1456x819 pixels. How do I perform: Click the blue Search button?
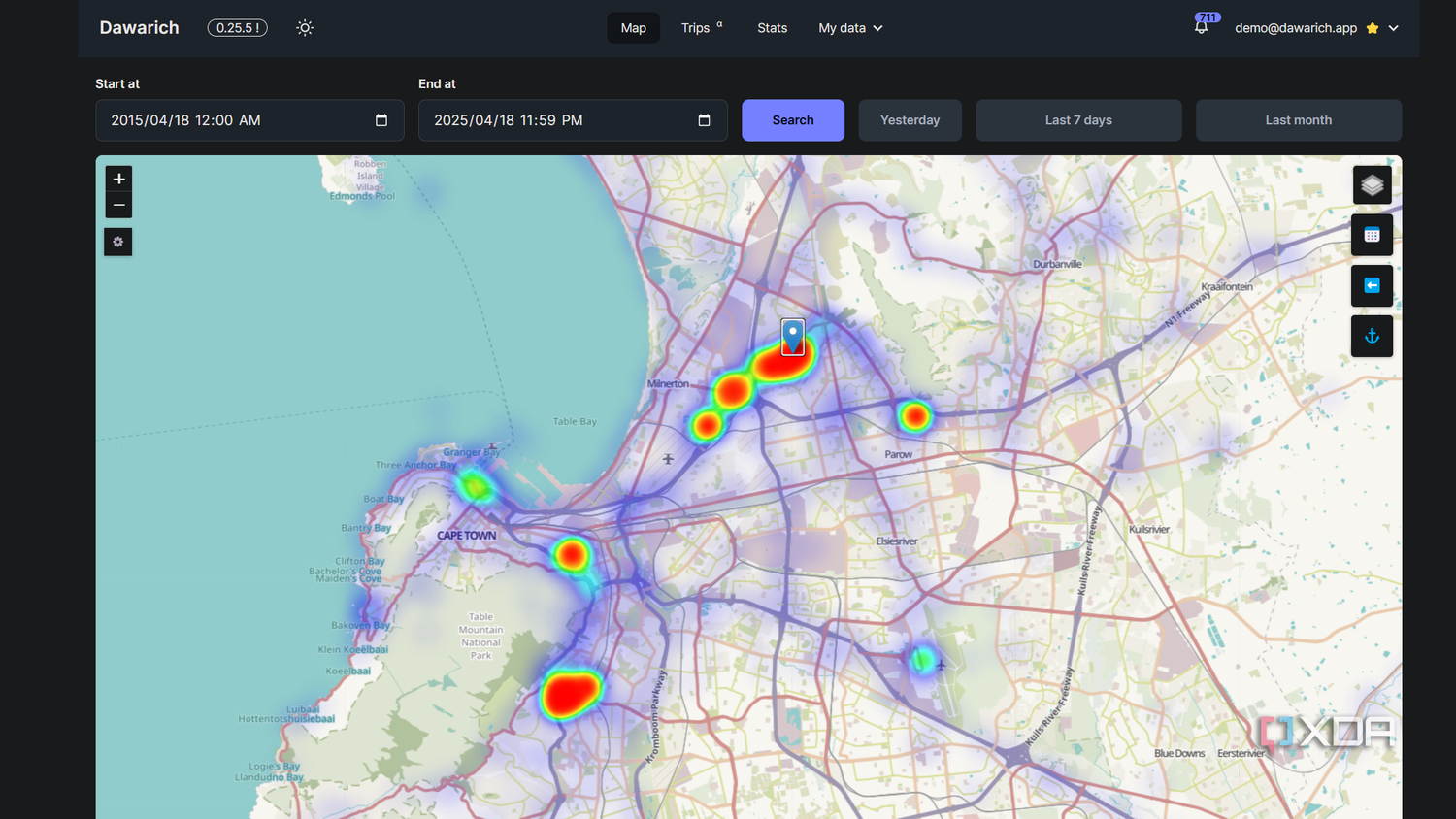[793, 120]
